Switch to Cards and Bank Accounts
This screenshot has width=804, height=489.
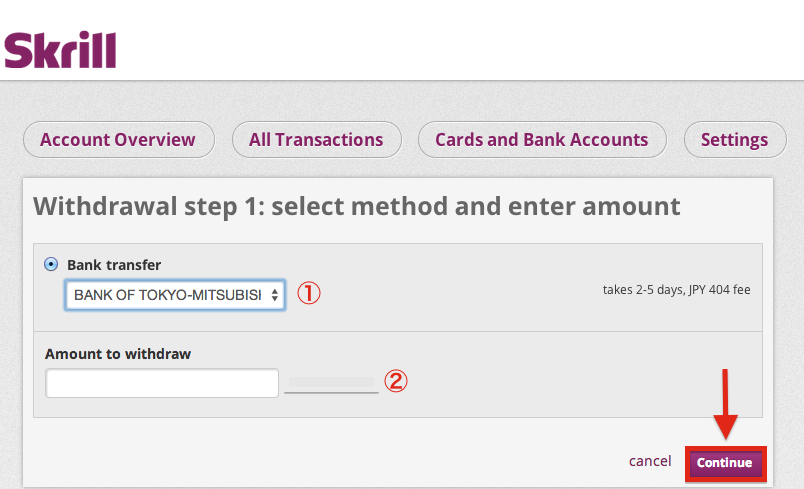click(541, 140)
